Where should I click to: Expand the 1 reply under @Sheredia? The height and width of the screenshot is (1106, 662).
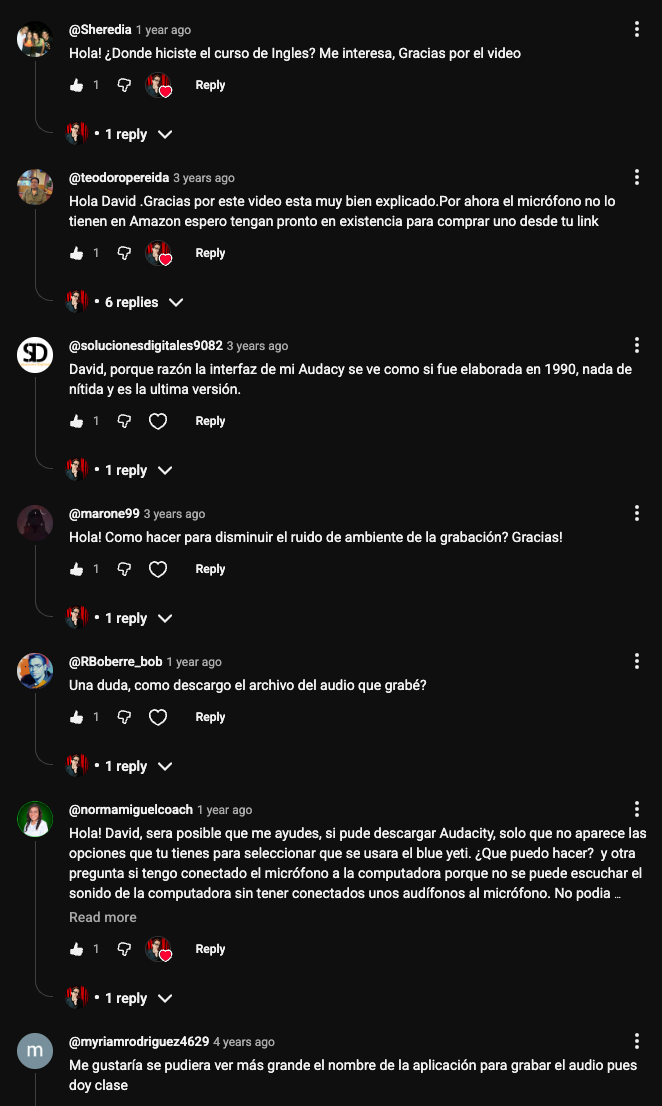tap(119, 134)
